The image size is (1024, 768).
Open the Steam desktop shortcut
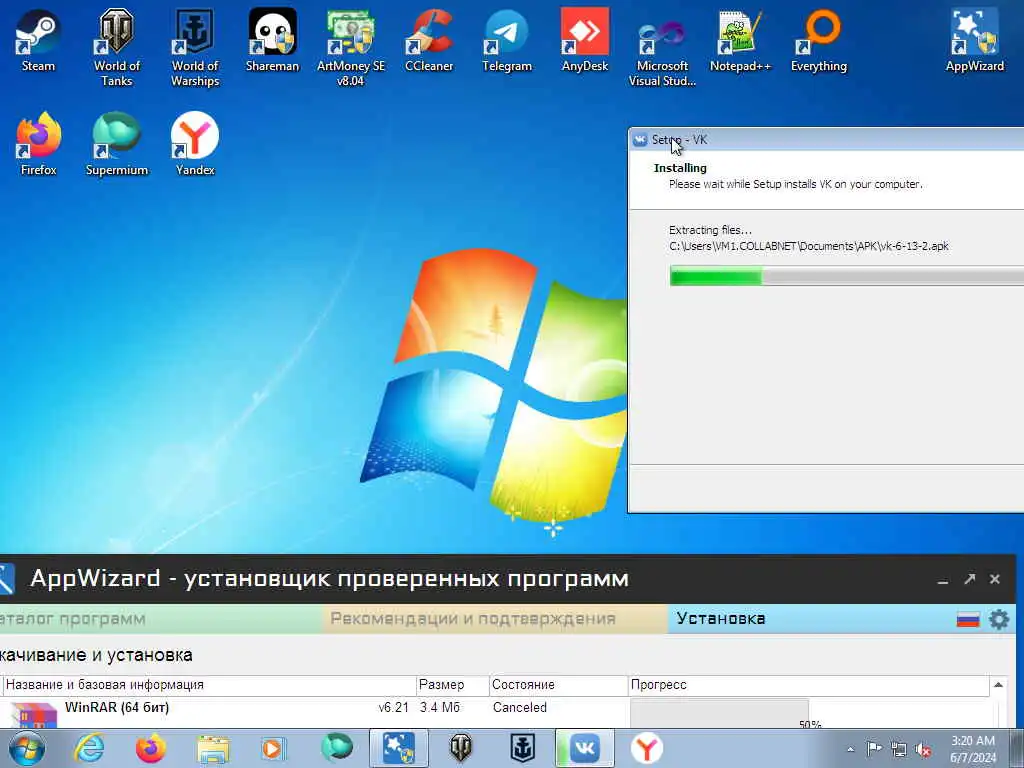pos(38,40)
